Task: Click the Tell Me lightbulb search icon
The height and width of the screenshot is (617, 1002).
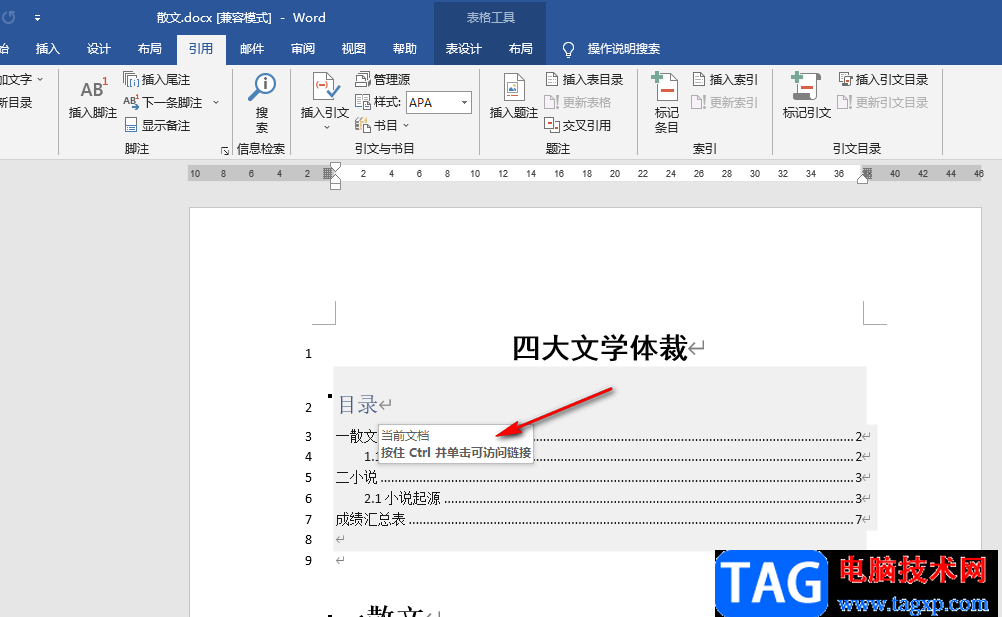Action: 568,49
